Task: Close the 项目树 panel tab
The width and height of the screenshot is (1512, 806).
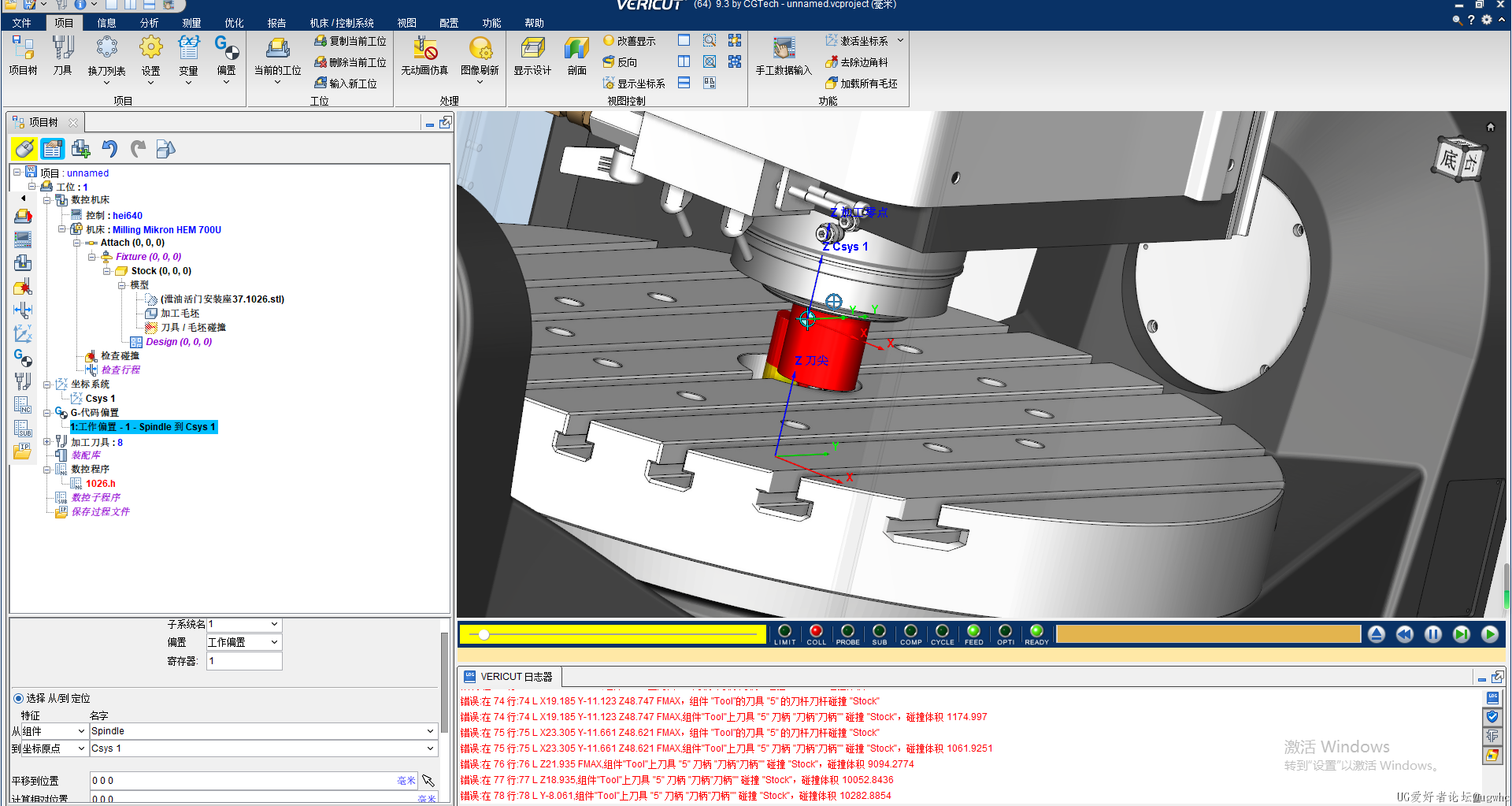Action: pos(73,123)
